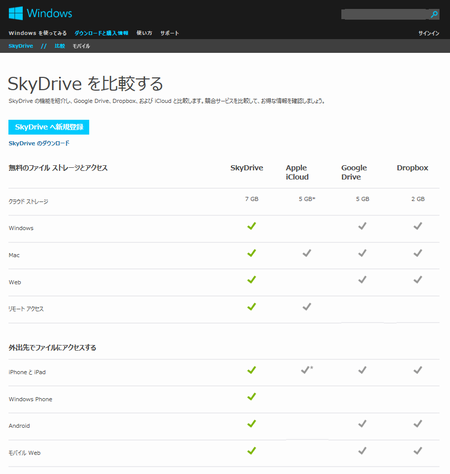This screenshot has width=450, height=474.
Task: Click green SkyDrive checkmark in Windows Phone row
Action: (252, 397)
